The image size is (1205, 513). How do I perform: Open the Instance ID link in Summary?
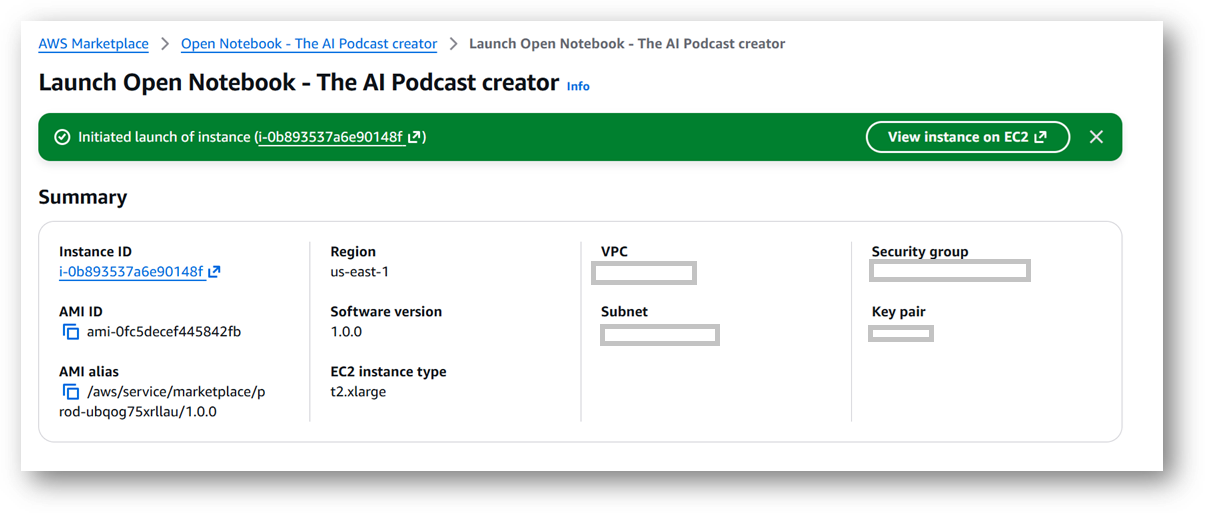tap(131, 272)
